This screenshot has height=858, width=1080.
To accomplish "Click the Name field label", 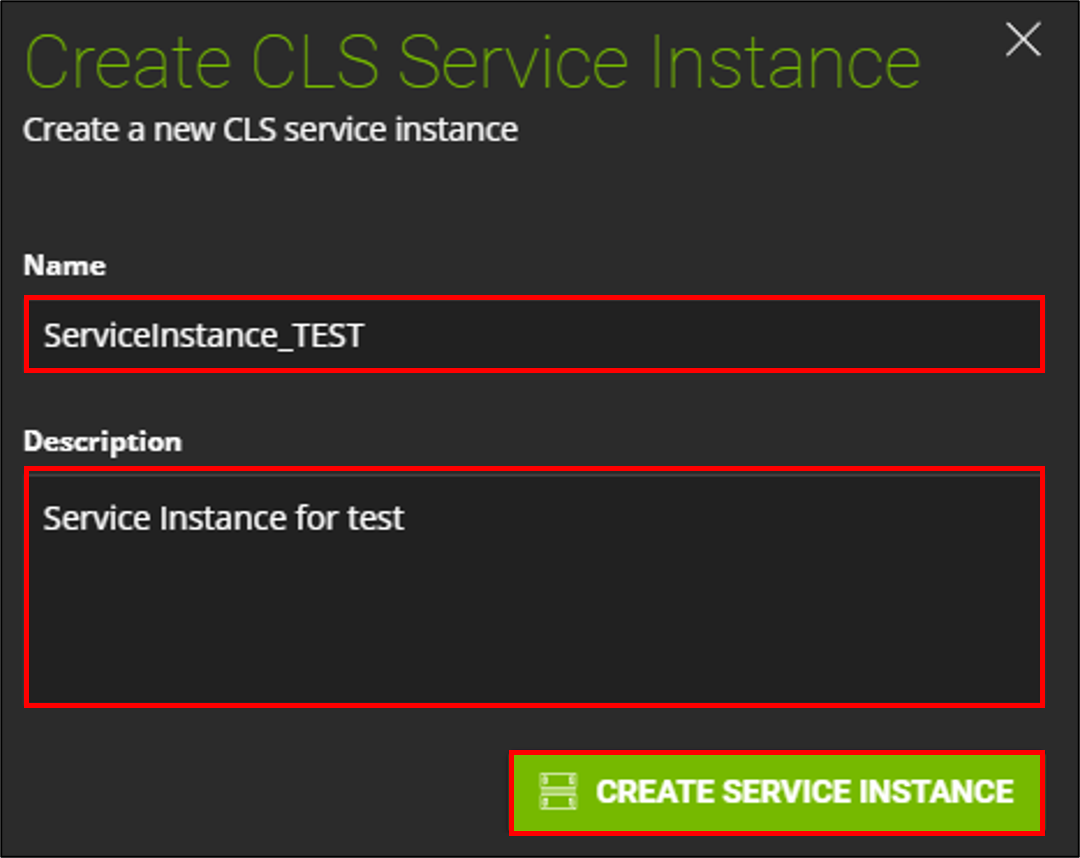I will point(65,265).
